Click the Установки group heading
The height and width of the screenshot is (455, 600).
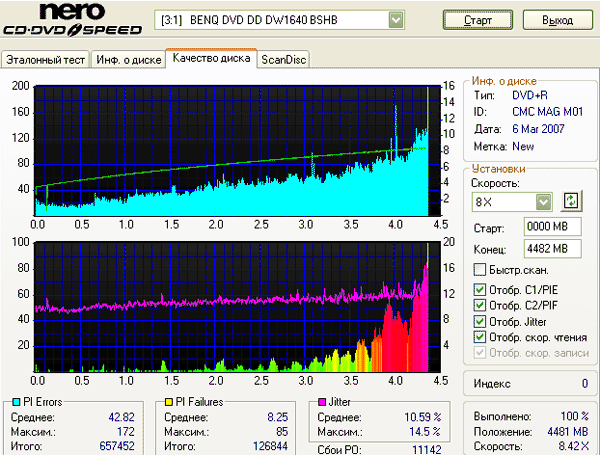tap(498, 169)
